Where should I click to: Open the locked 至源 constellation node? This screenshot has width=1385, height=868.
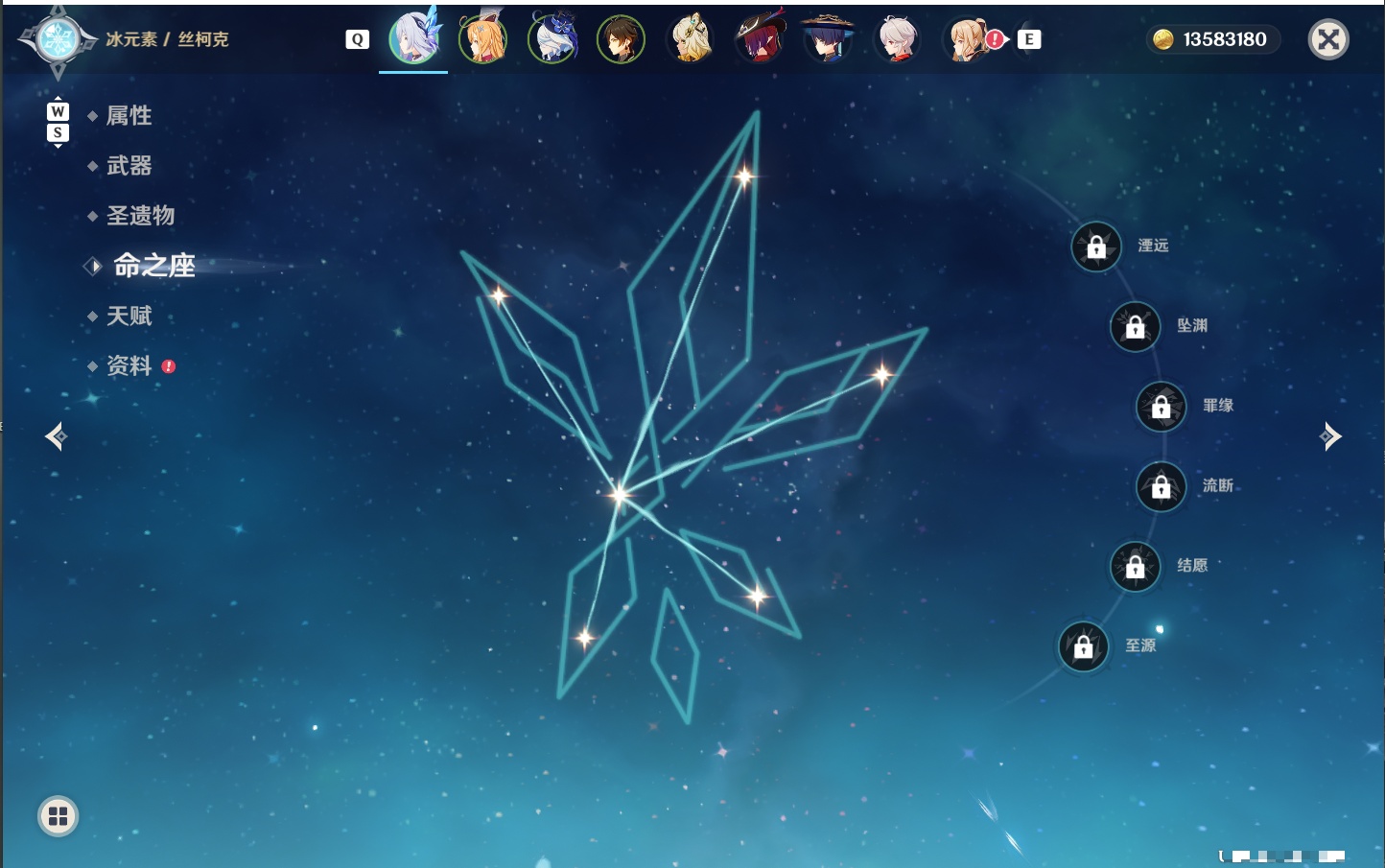(x=1084, y=646)
